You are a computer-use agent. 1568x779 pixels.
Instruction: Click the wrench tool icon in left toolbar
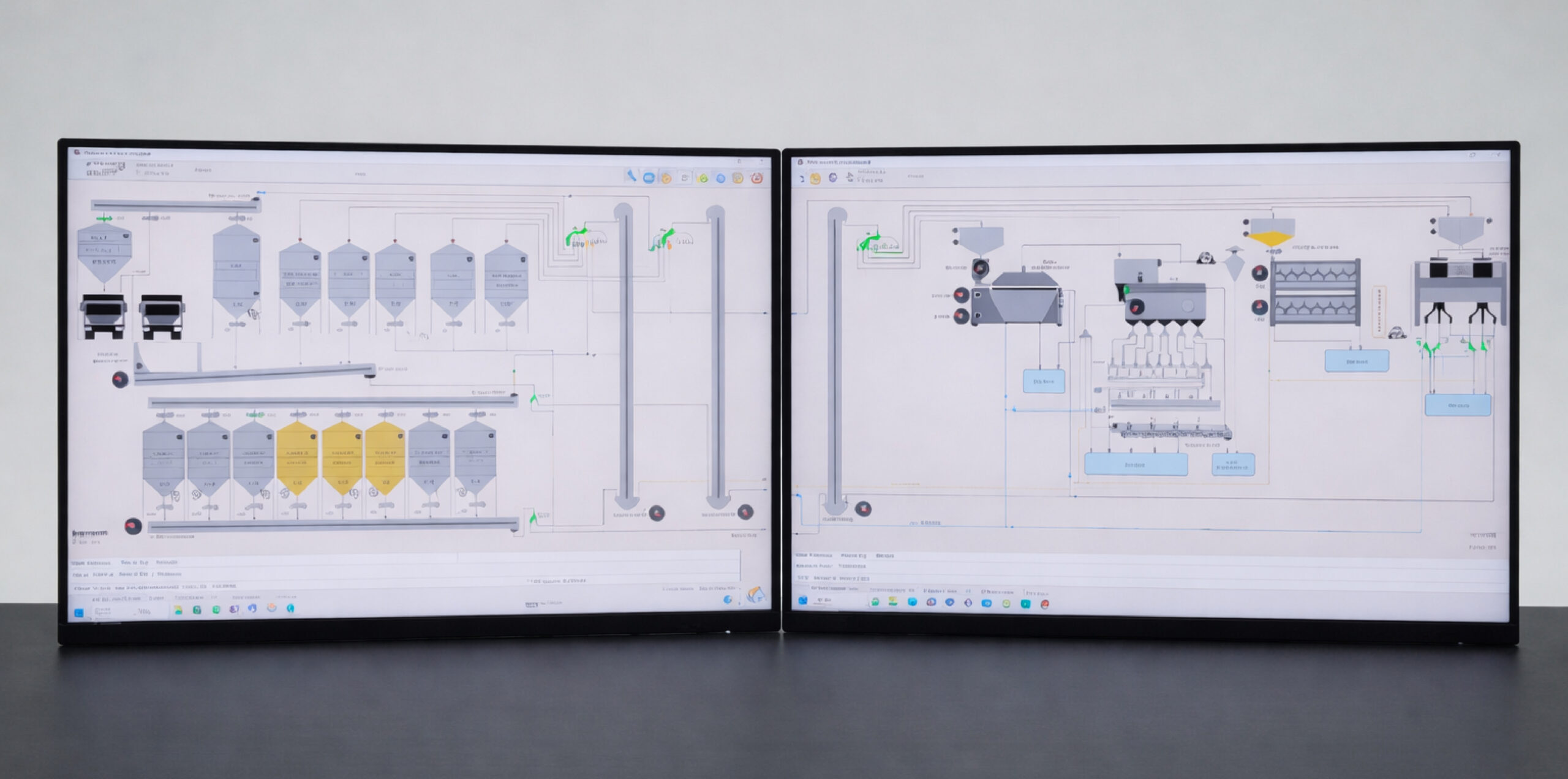[630, 176]
